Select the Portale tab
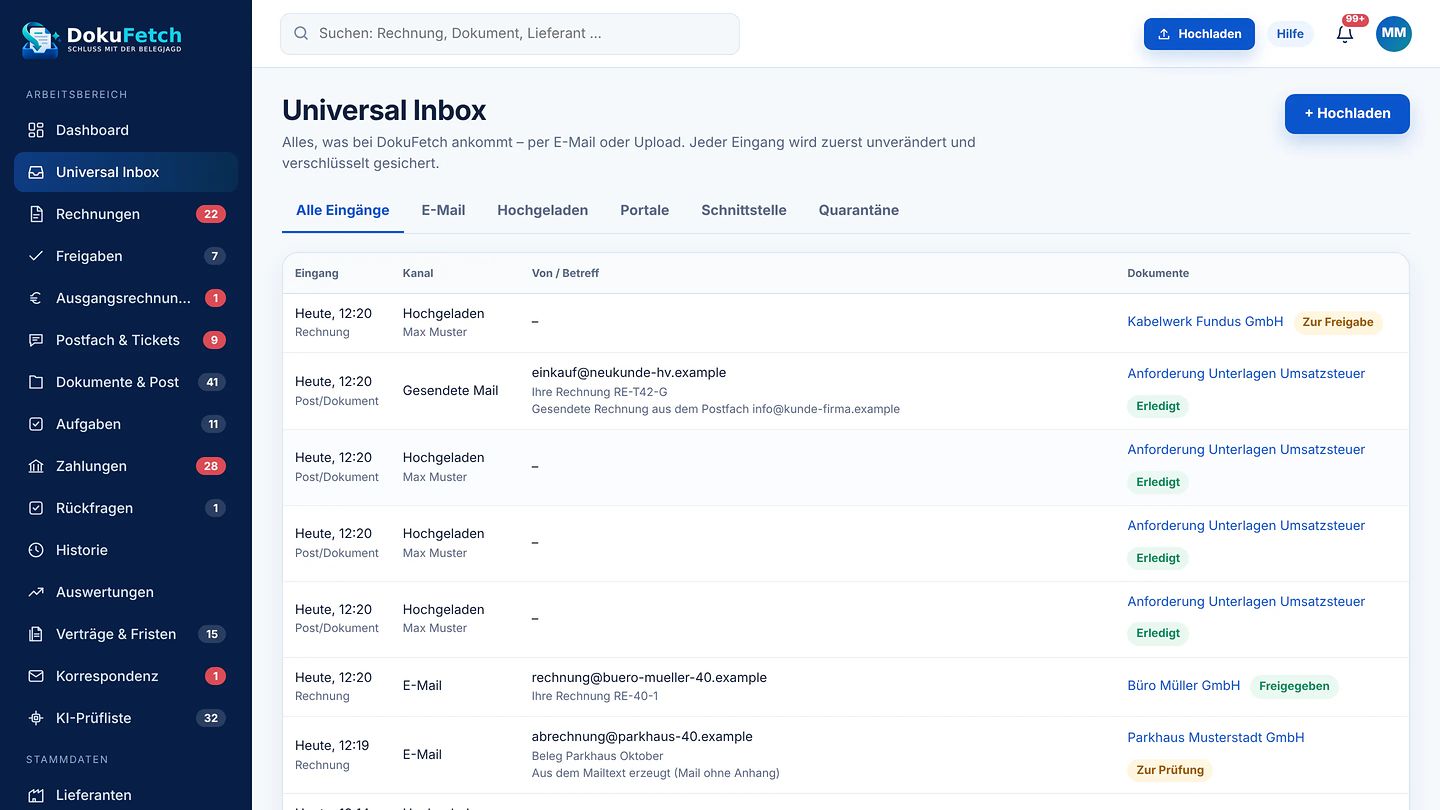The height and width of the screenshot is (810, 1440). tap(645, 210)
